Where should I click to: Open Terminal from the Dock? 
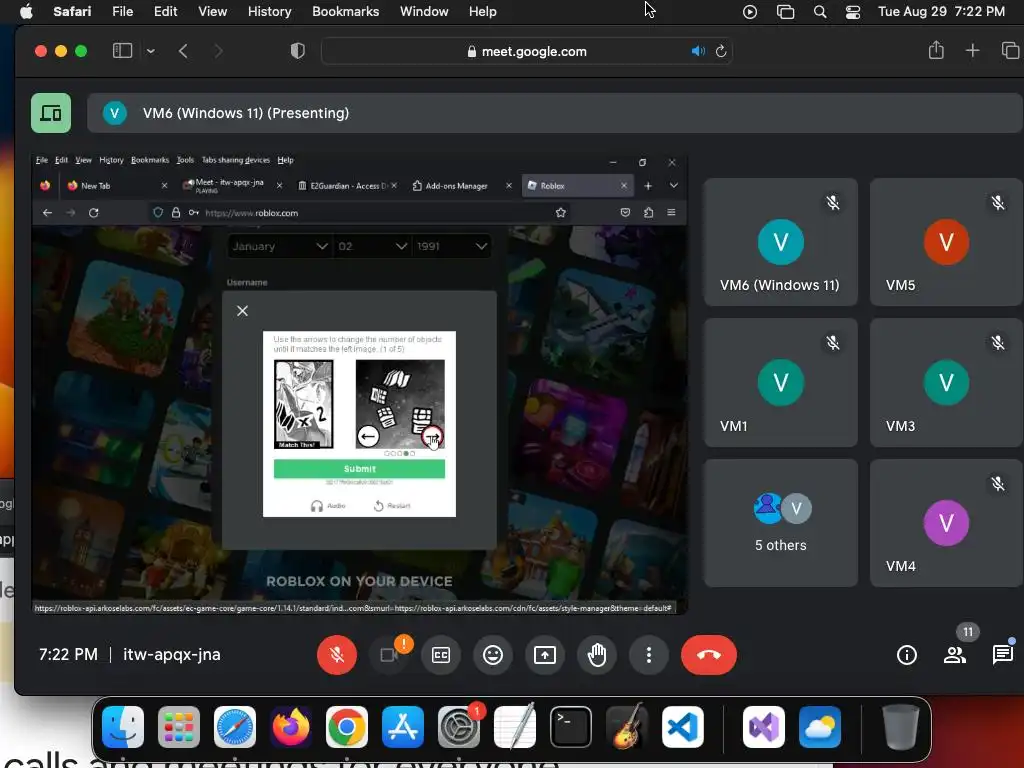click(x=571, y=727)
